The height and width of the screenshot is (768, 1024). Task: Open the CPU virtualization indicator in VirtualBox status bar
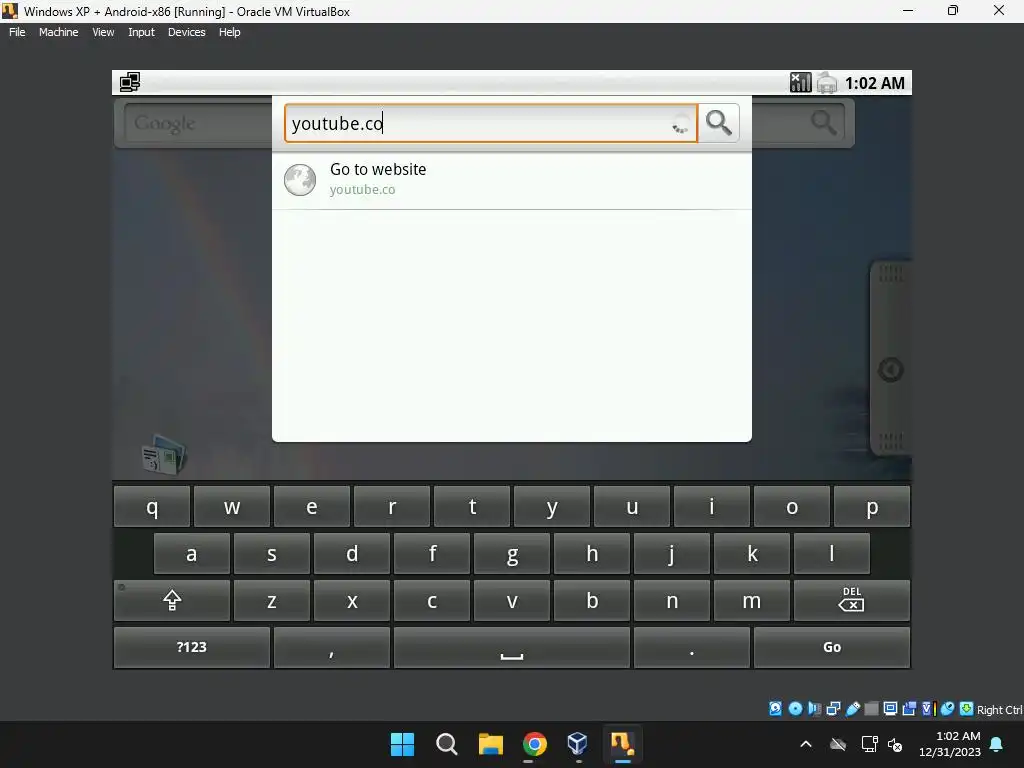928,709
